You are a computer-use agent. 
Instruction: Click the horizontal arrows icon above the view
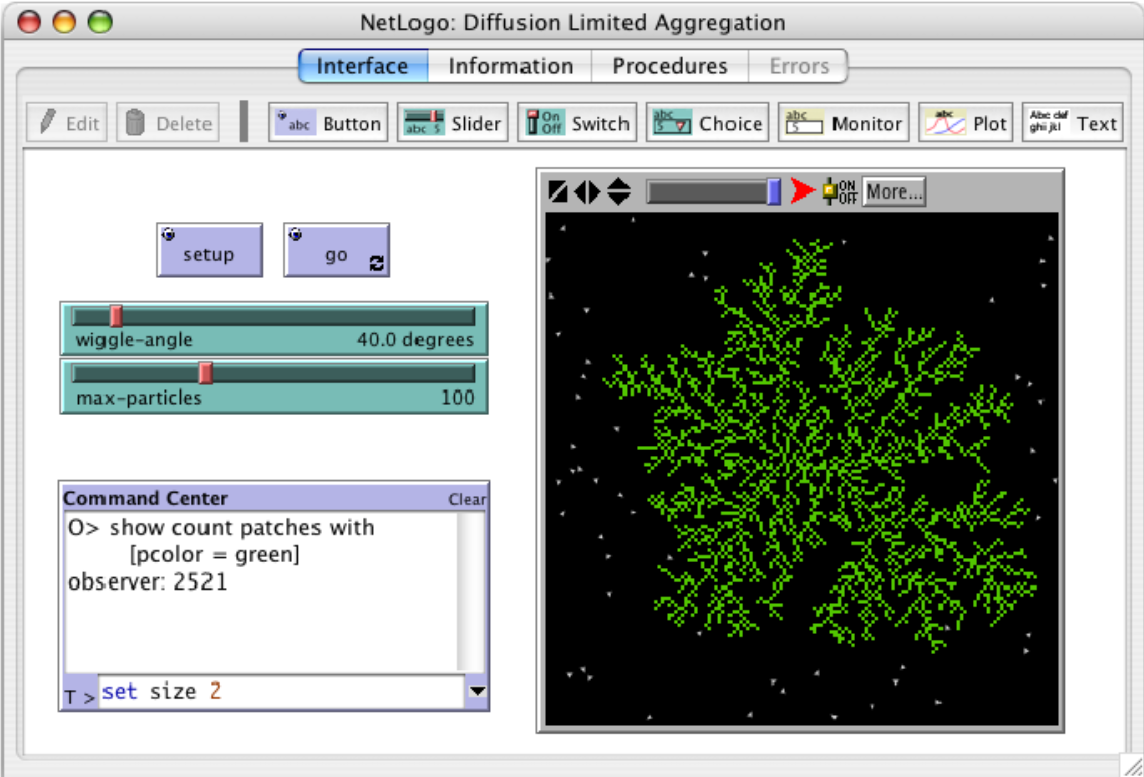pos(587,192)
